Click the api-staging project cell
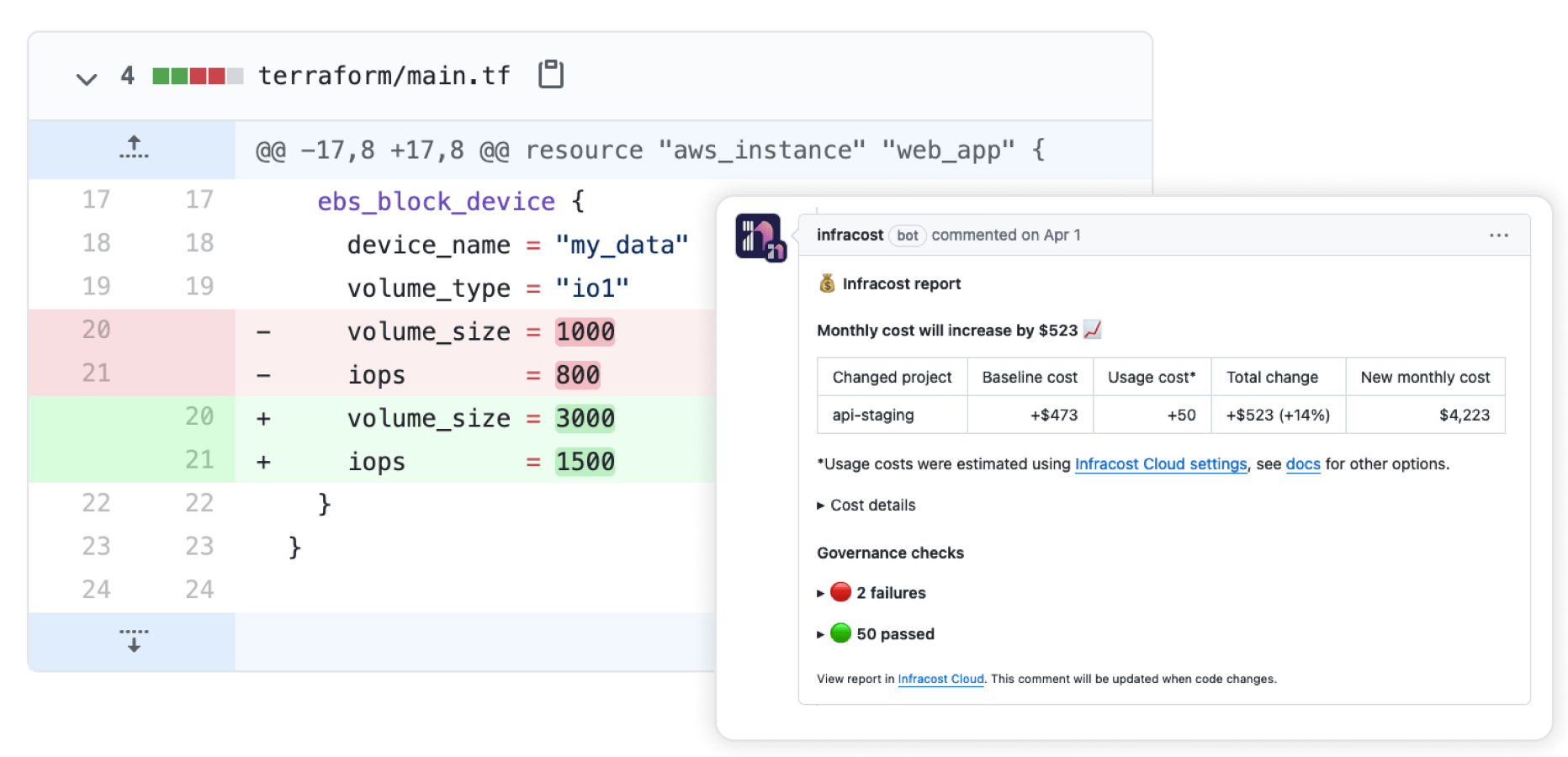Image resolution: width=1568 pixels, height=757 pixels. point(892,415)
